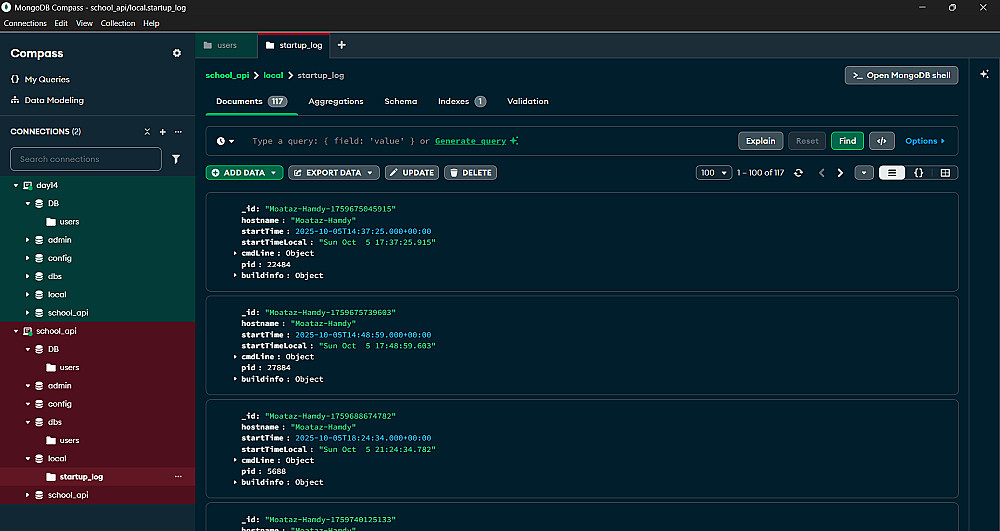Open Compass settings gear
This screenshot has width=1000, height=531.
coord(177,53)
